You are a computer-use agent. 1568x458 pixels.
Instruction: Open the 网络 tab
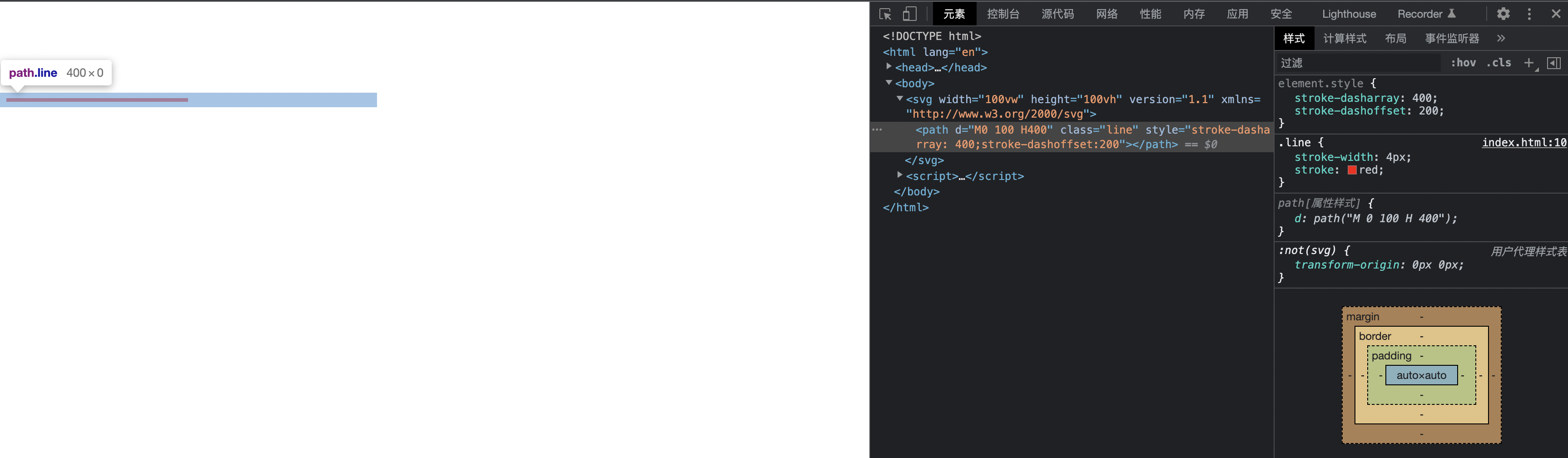pyautogui.click(x=1107, y=14)
